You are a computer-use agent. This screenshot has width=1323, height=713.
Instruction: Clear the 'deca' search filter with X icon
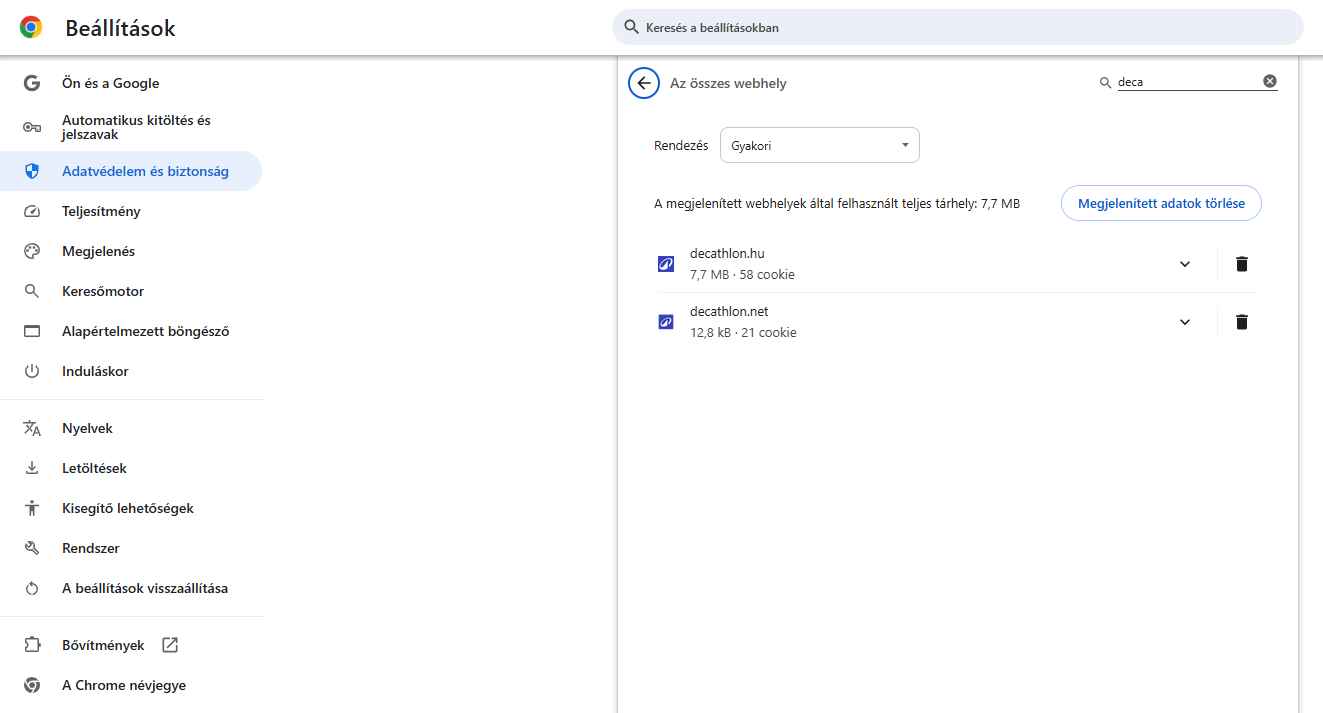pyautogui.click(x=1269, y=82)
